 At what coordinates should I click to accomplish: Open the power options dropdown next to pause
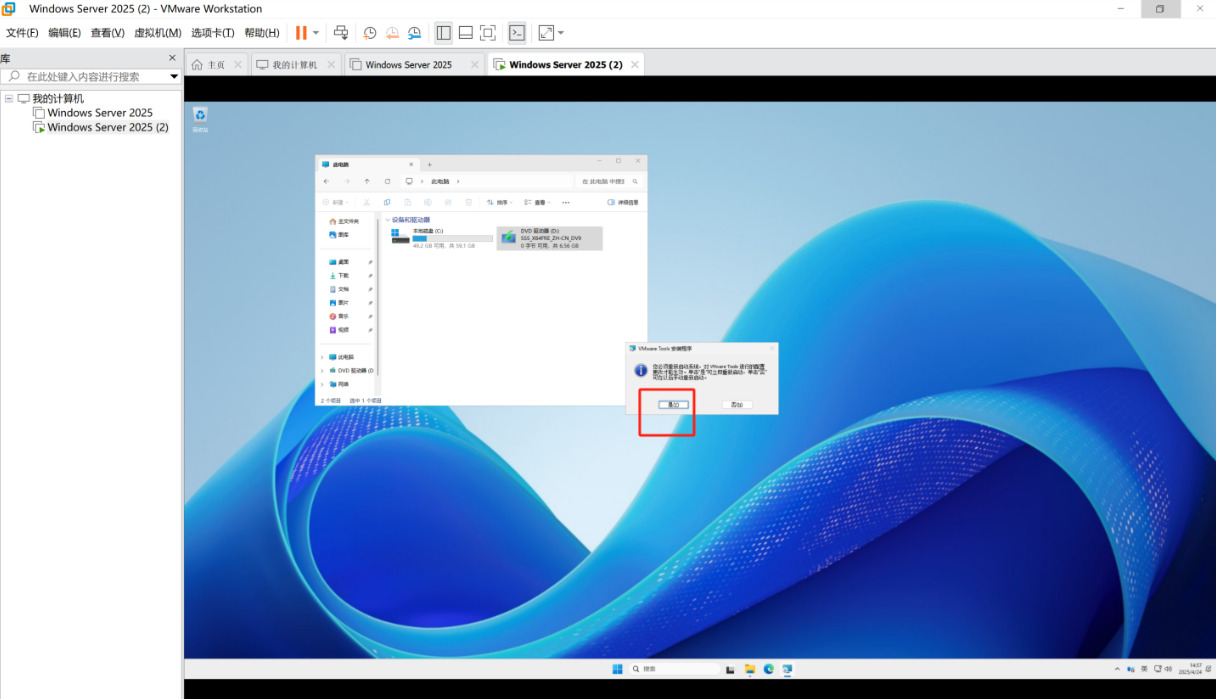click(316, 33)
